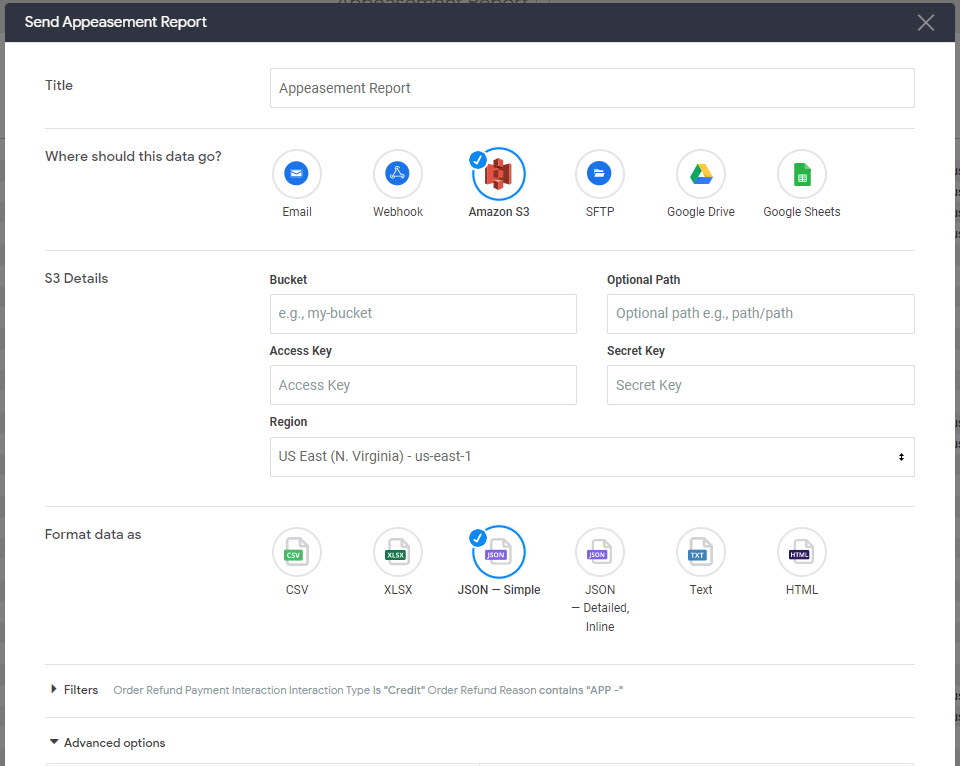Choose Google Sheets as the destination
The image size is (960, 766).
coord(801,172)
